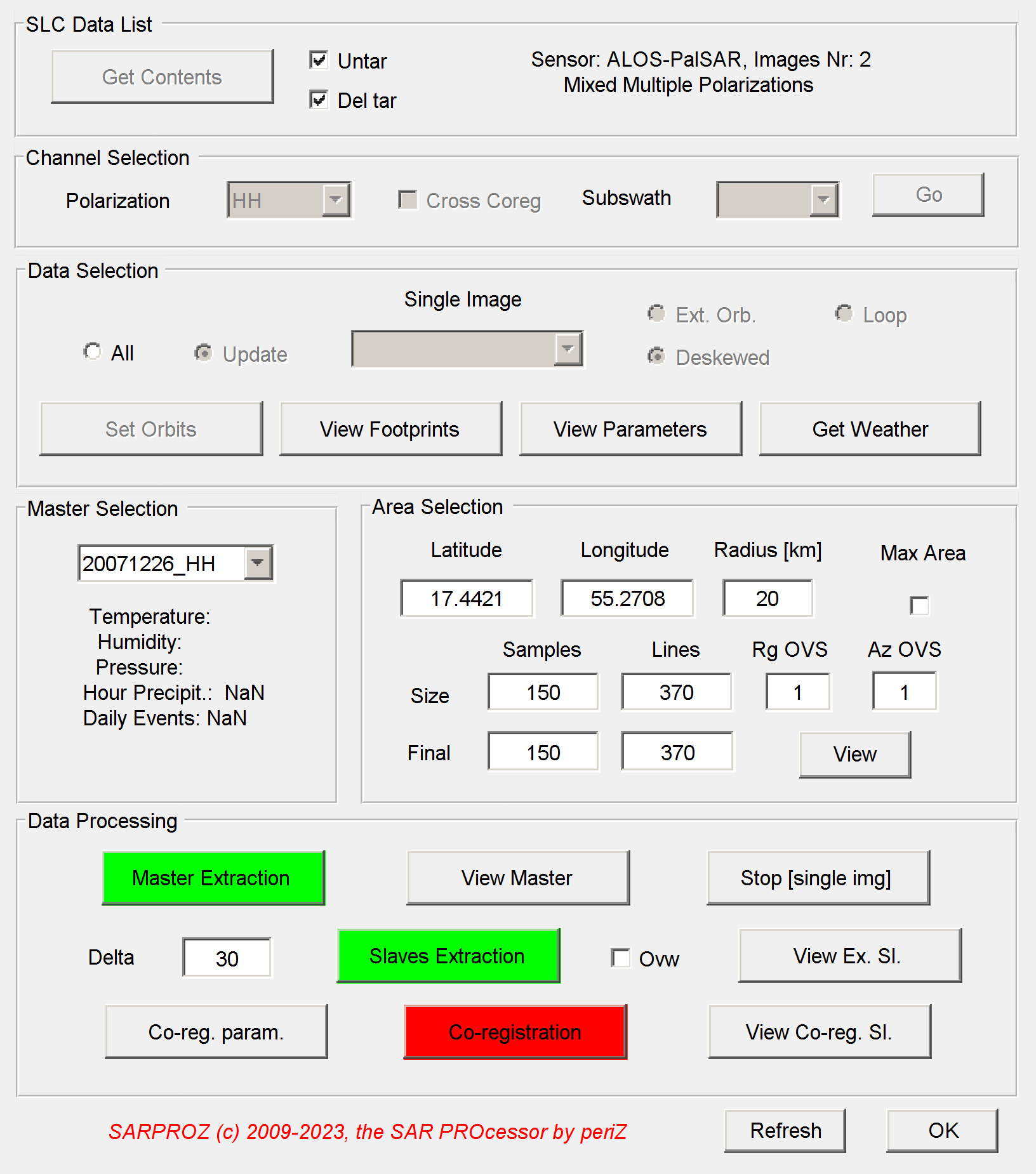
Task: Click the Latitude input field
Action: [467, 598]
